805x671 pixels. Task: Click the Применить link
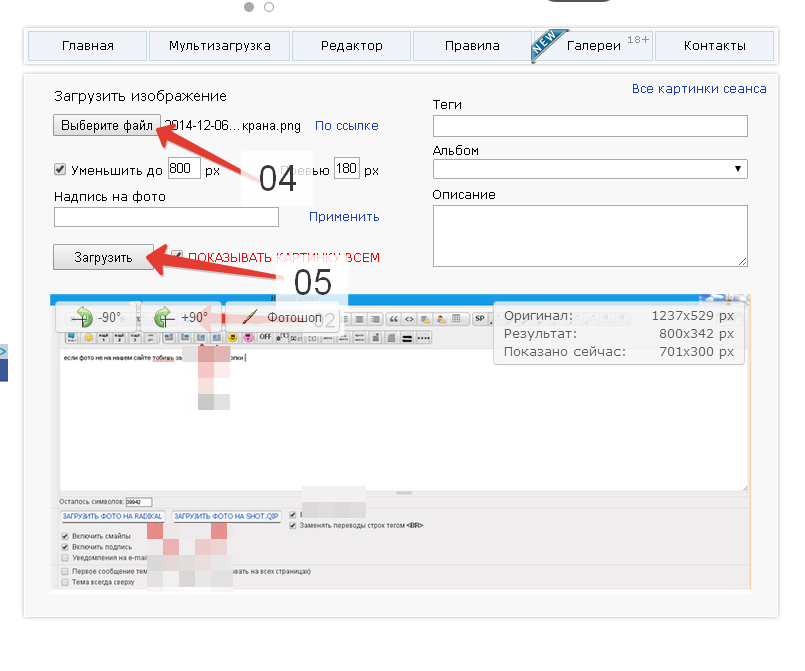pos(344,217)
